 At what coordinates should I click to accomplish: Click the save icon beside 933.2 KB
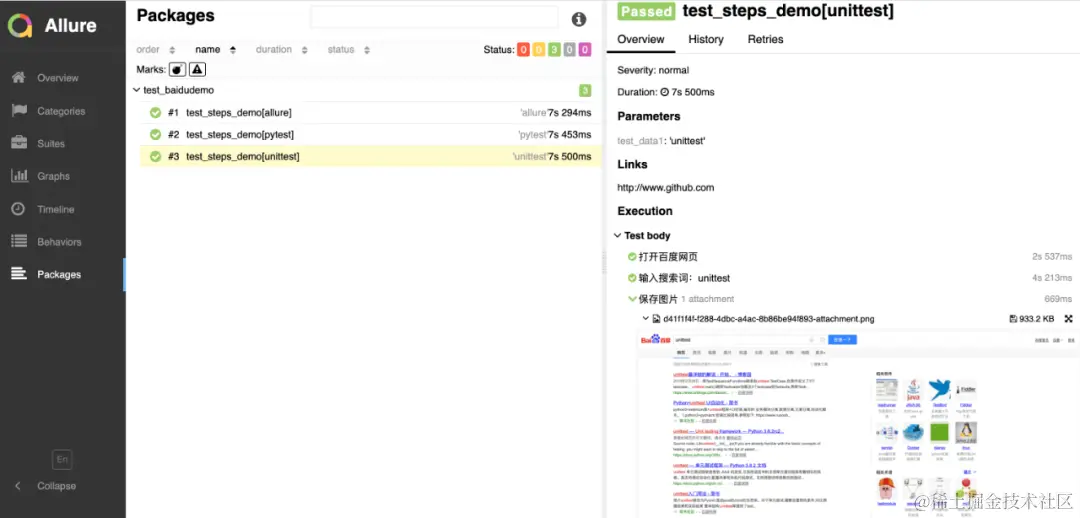point(1013,319)
